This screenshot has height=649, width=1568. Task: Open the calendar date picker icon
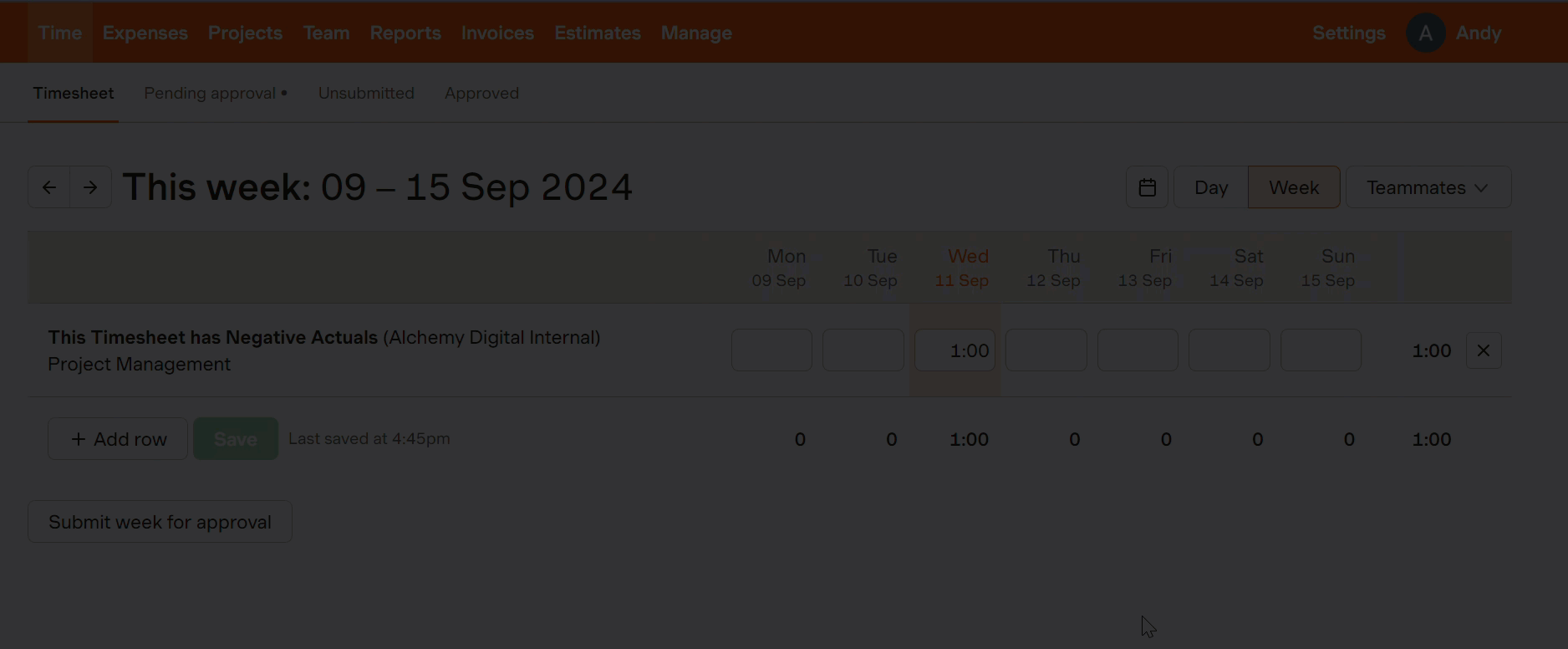(1147, 187)
